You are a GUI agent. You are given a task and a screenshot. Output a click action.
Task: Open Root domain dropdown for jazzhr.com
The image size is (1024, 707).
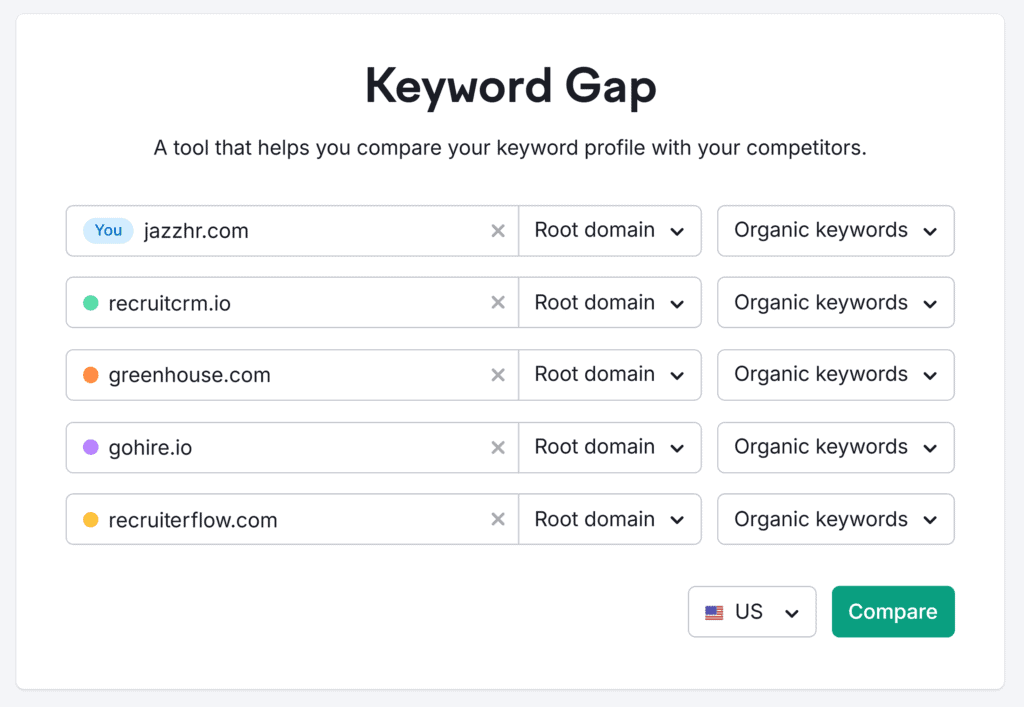click(609, 231)
